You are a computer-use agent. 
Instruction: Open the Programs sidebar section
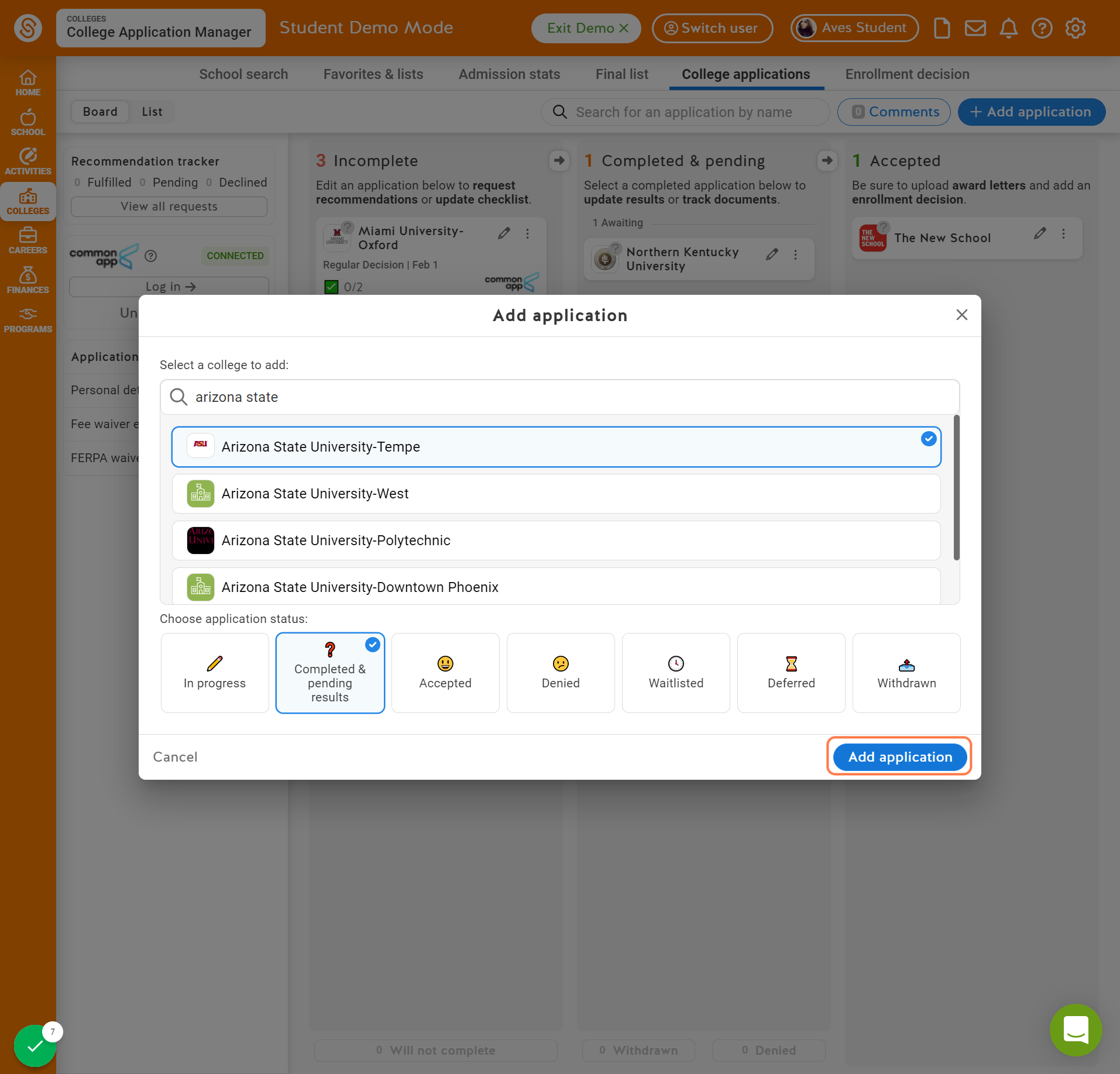pyautogui.click(x=28, y=320)
